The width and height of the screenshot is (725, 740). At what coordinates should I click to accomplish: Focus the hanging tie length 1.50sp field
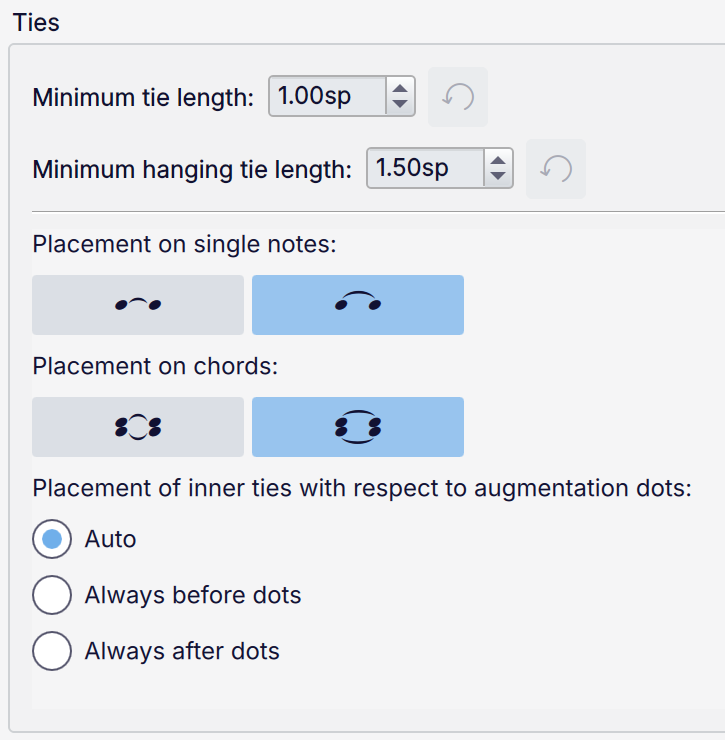pyautogui.click(x=426, y=169)
